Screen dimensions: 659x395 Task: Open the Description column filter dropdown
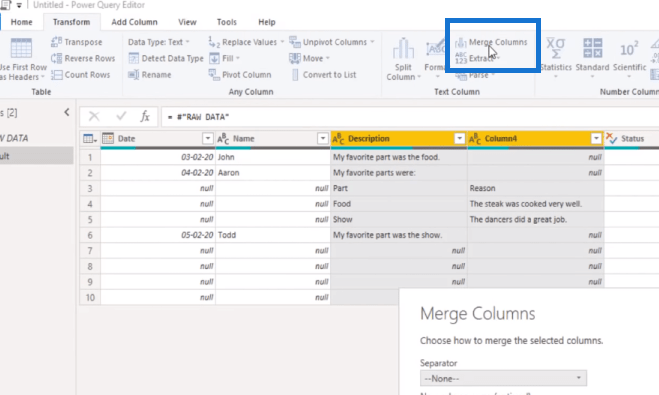coord(459,138)
